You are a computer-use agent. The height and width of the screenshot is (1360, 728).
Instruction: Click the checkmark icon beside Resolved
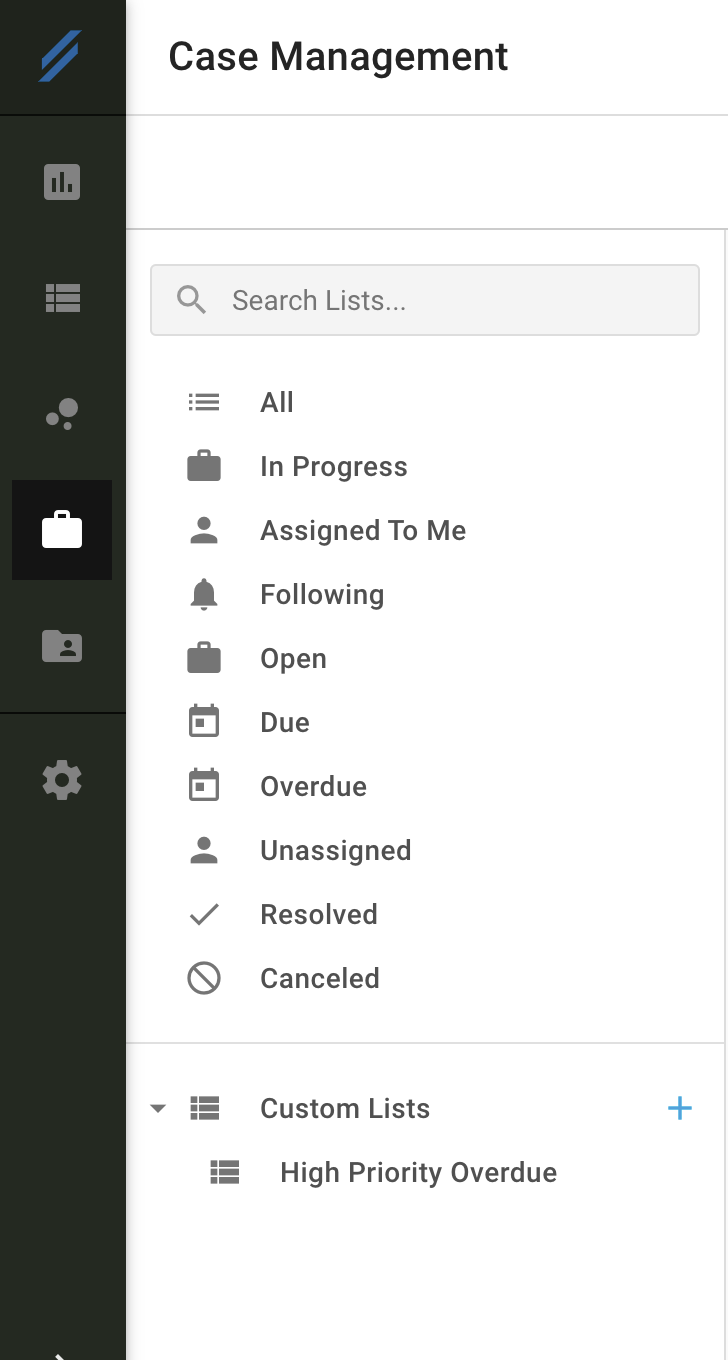click(x=204, y=914)
